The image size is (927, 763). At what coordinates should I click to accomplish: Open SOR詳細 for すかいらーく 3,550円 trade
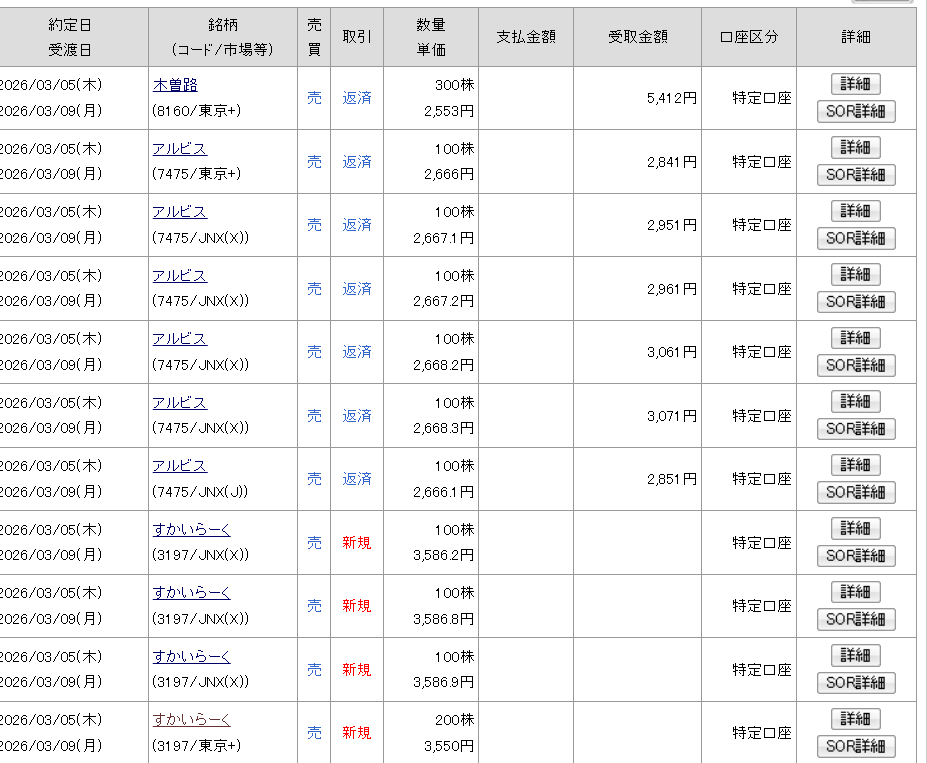tap(856, 746)
